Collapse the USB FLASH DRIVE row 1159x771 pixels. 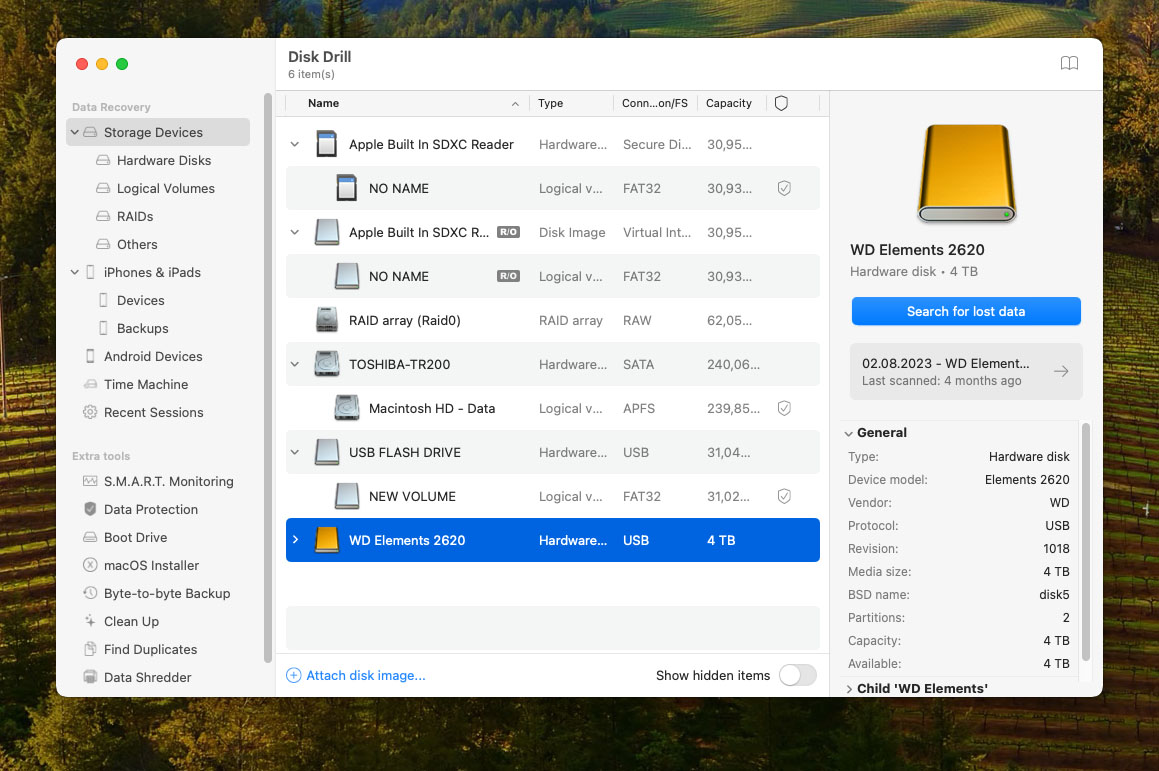coord(295,452)
